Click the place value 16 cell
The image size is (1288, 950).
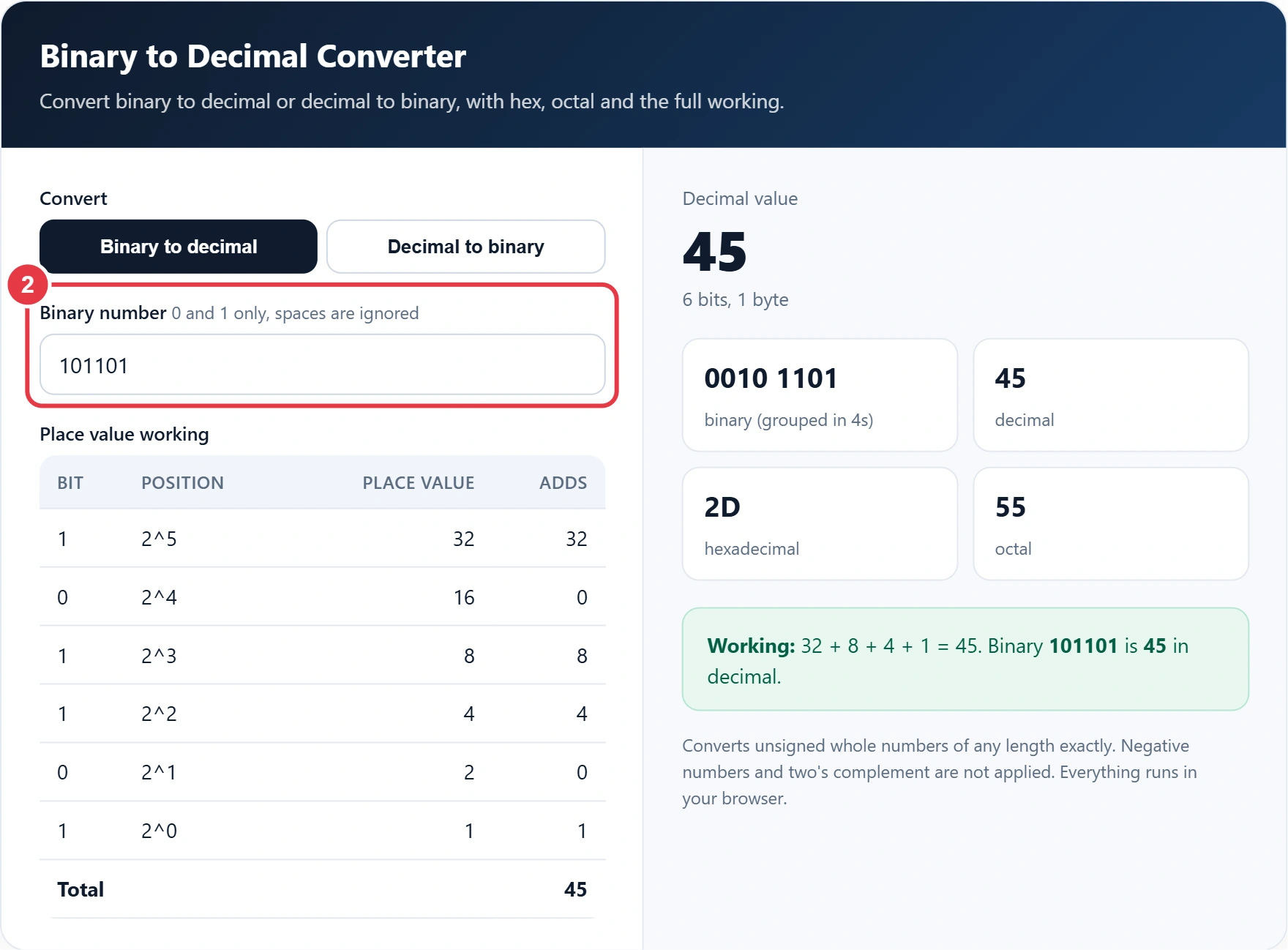464,597
